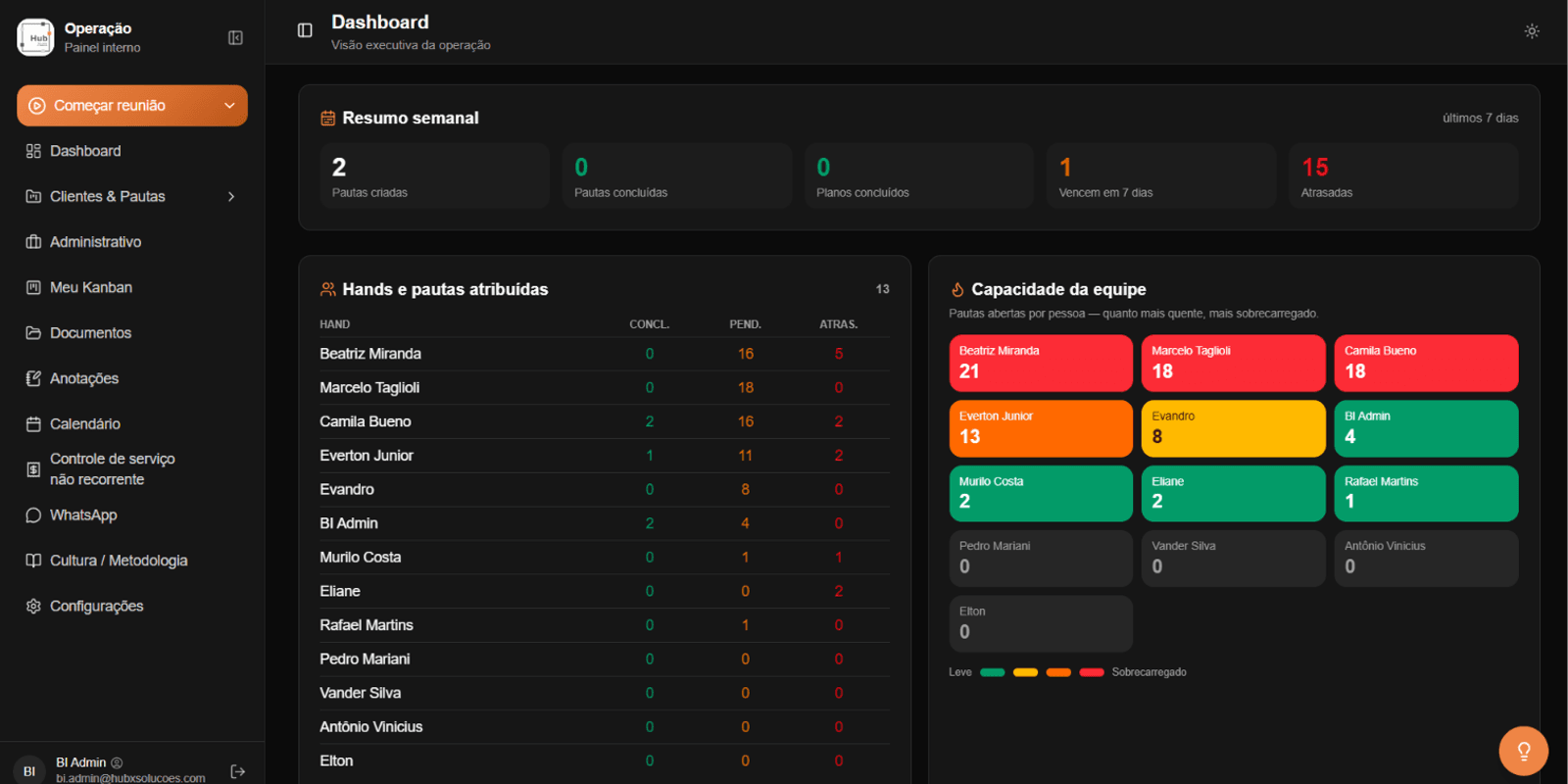Click the orange Everton Junior capacity tile

(x=1041, y=428)
